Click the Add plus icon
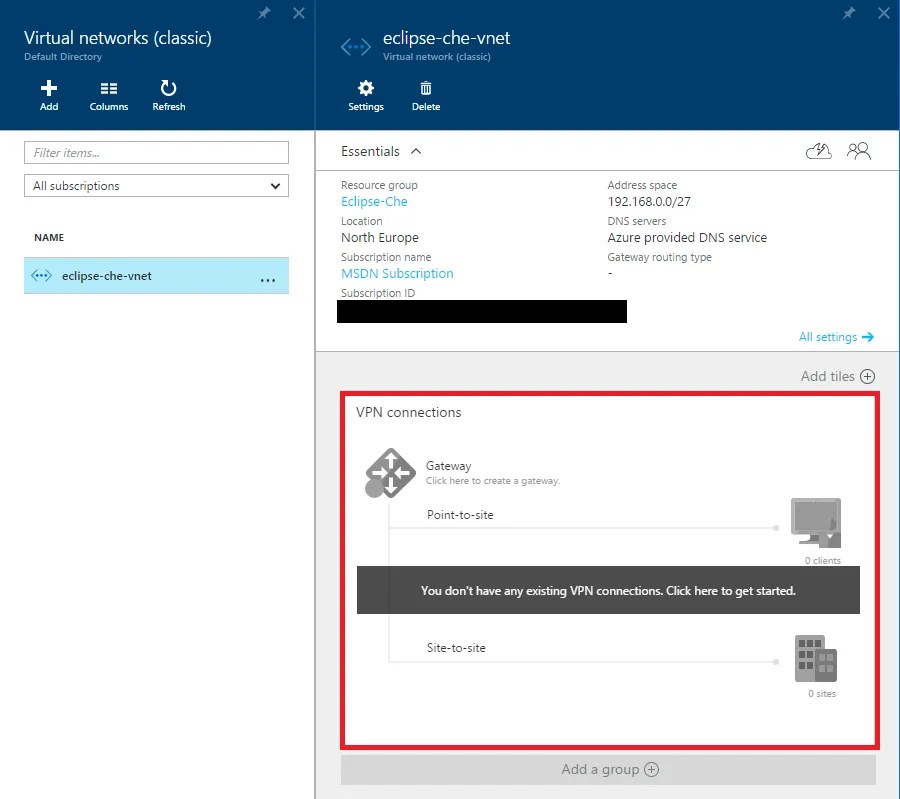The height and width of the screenshot is (799, 900). click(x=49, y=88)
